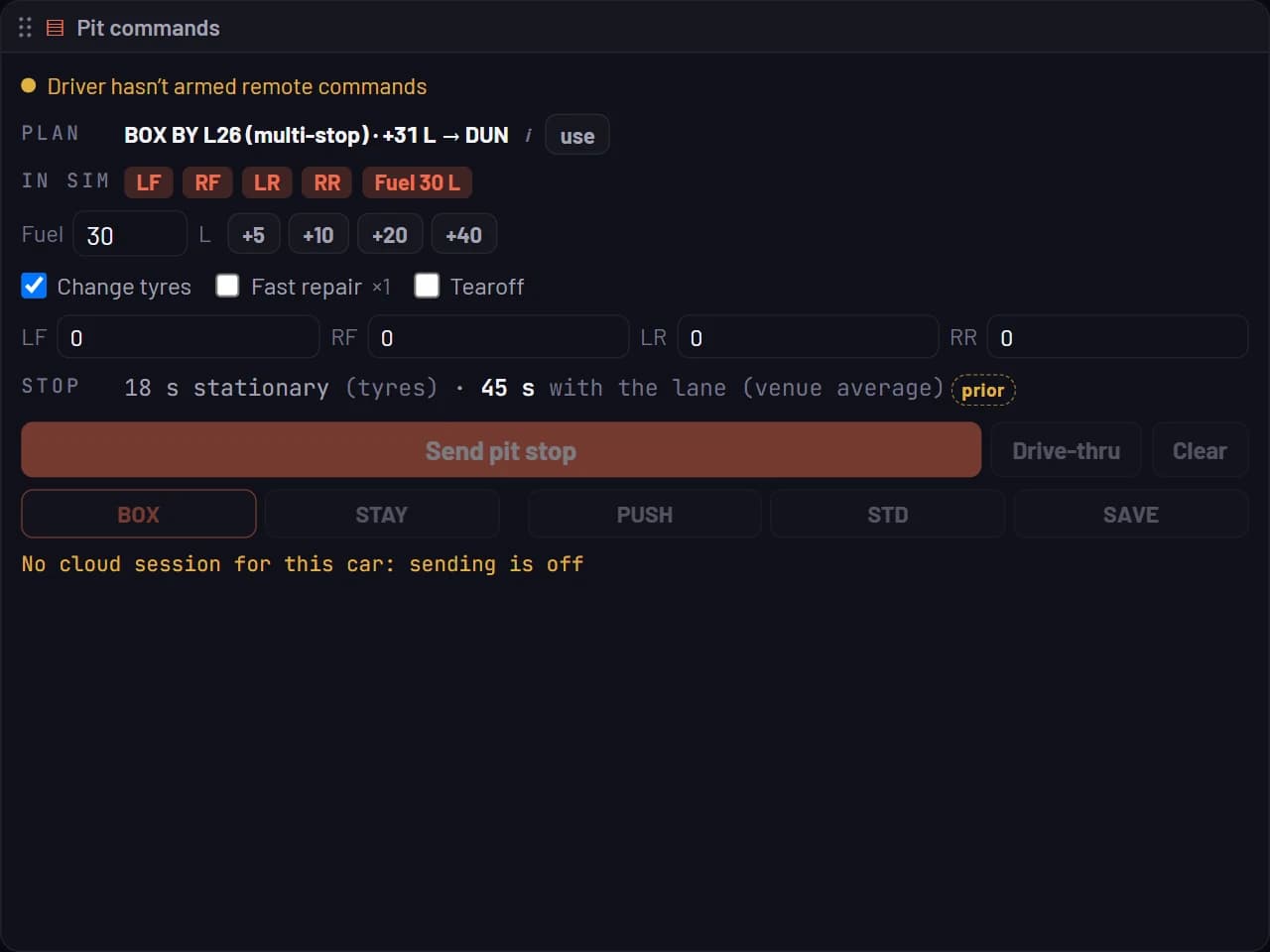
Task: Send the pit stop command
Action: (x=501, y=450)
